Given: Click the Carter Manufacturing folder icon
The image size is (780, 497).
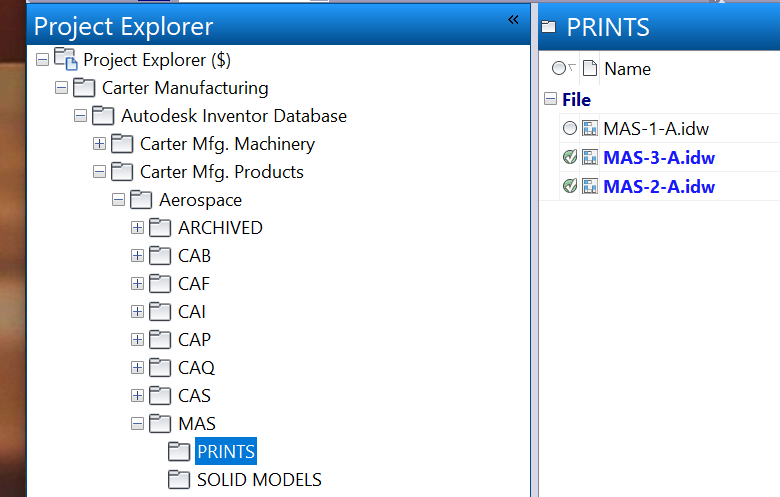Looking at the screenshot, I should pyautogui.click(x=84, y=88).
